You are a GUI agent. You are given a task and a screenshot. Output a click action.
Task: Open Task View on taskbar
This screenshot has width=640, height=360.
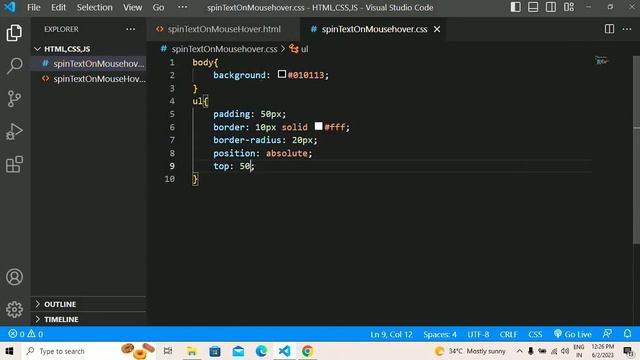(x=168, y=351)
